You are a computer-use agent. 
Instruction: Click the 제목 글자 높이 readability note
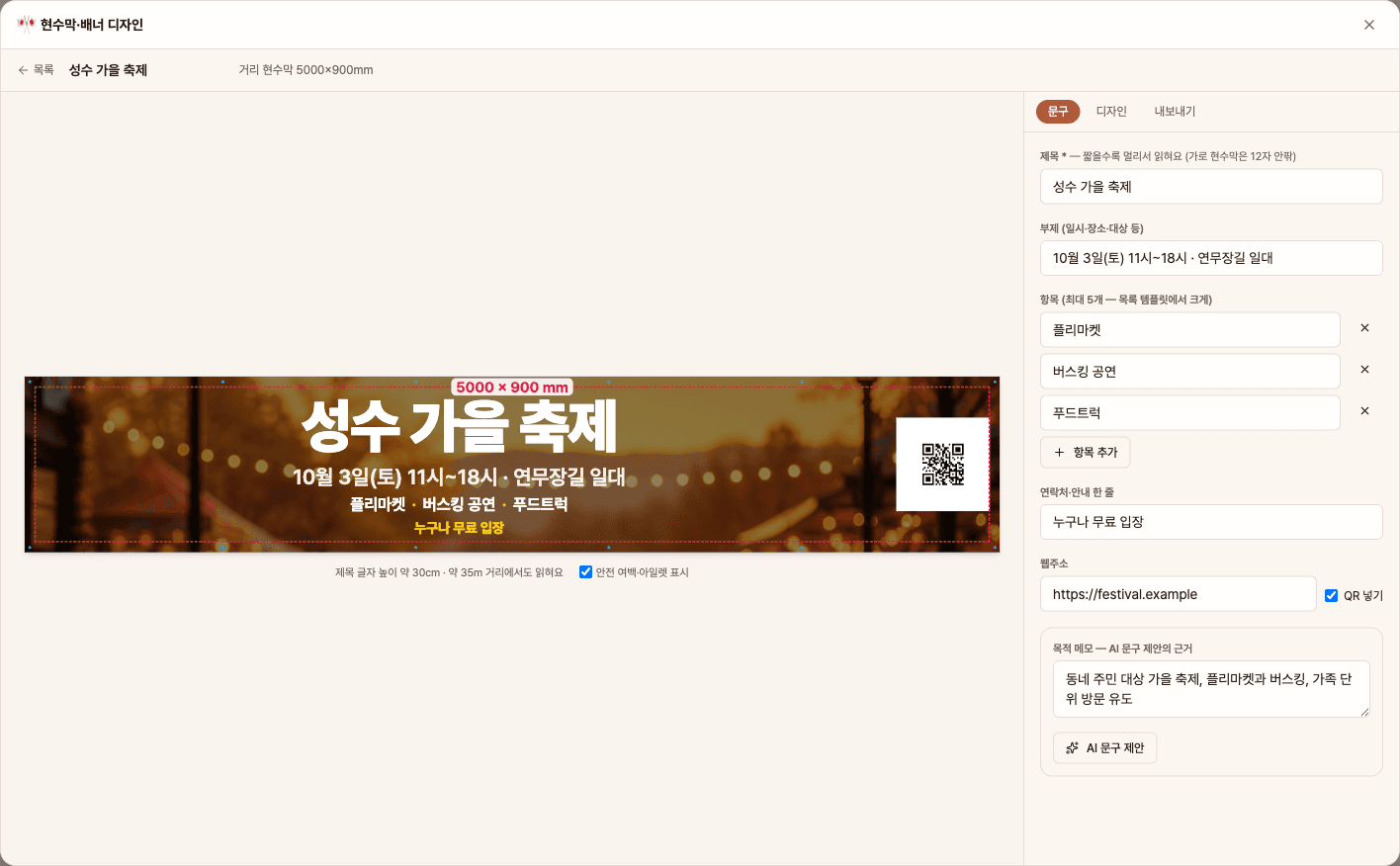coord(449,572)
